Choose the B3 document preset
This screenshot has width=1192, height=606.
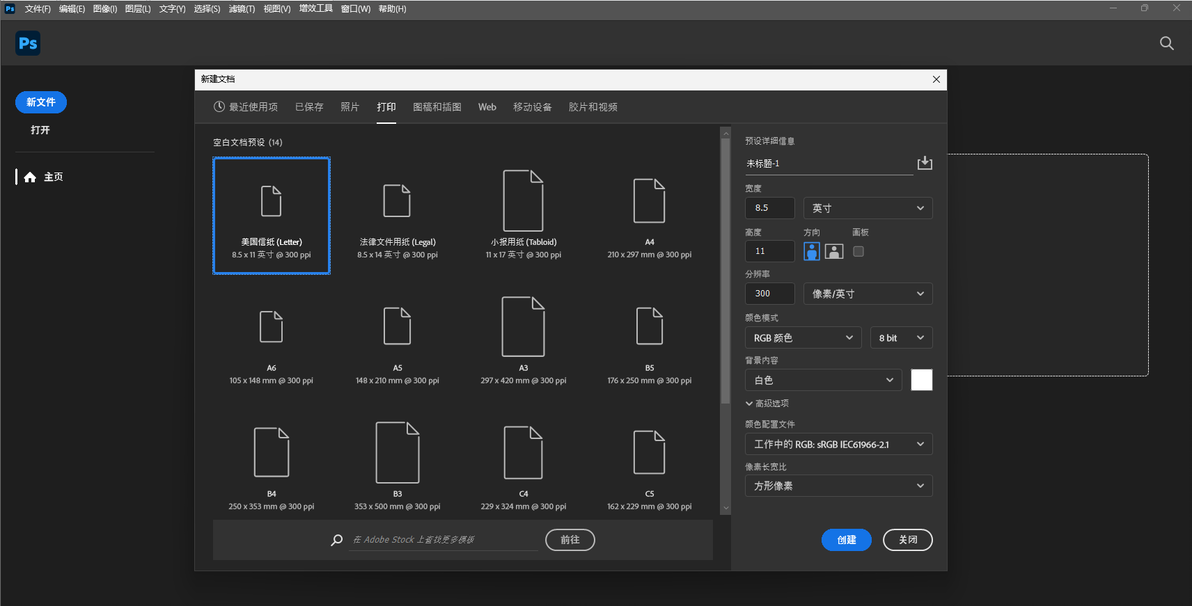click(x=398, y=467)
